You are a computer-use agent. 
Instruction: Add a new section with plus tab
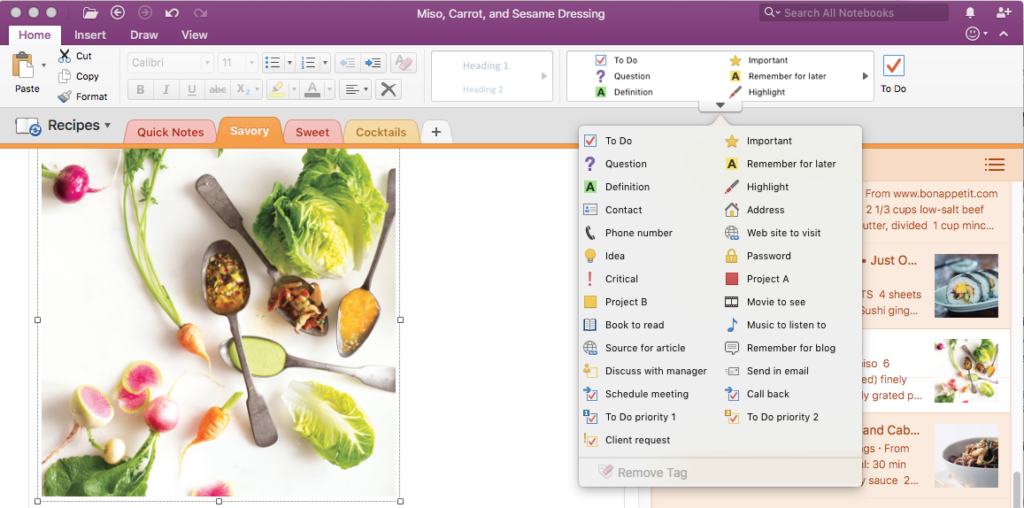point(436,132)
